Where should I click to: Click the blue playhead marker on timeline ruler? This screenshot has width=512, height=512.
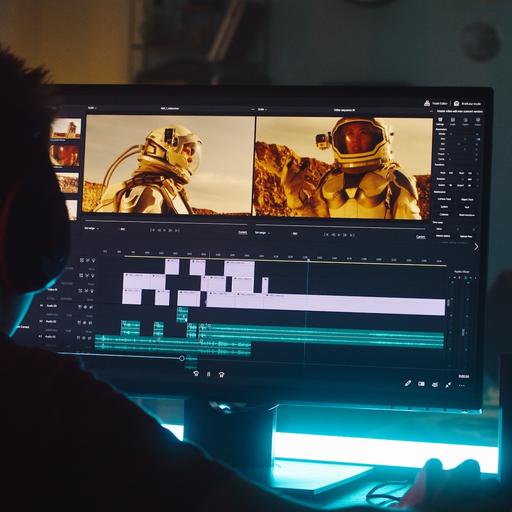click(x=308, y=259)
